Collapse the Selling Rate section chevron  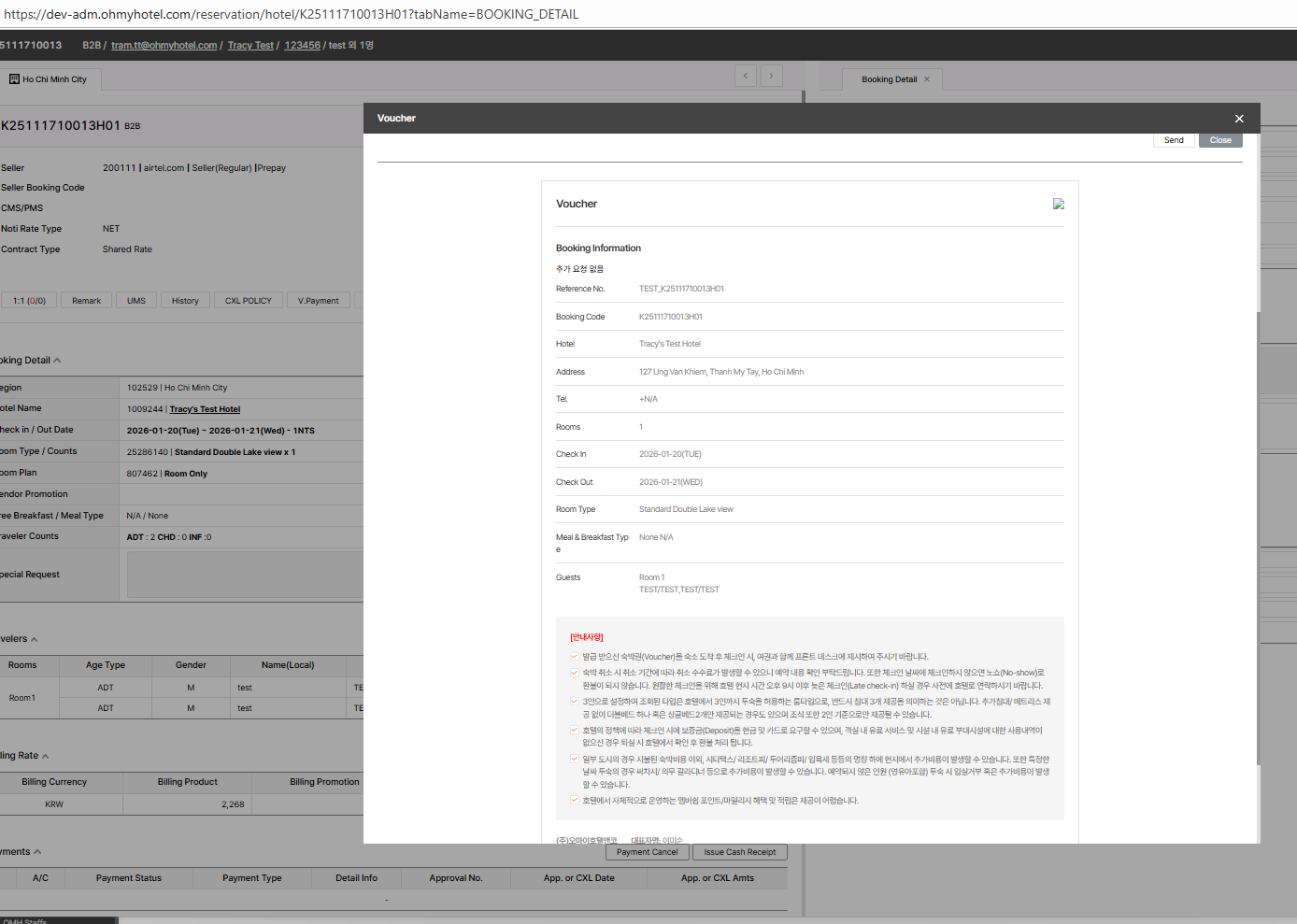pos(45,757)
